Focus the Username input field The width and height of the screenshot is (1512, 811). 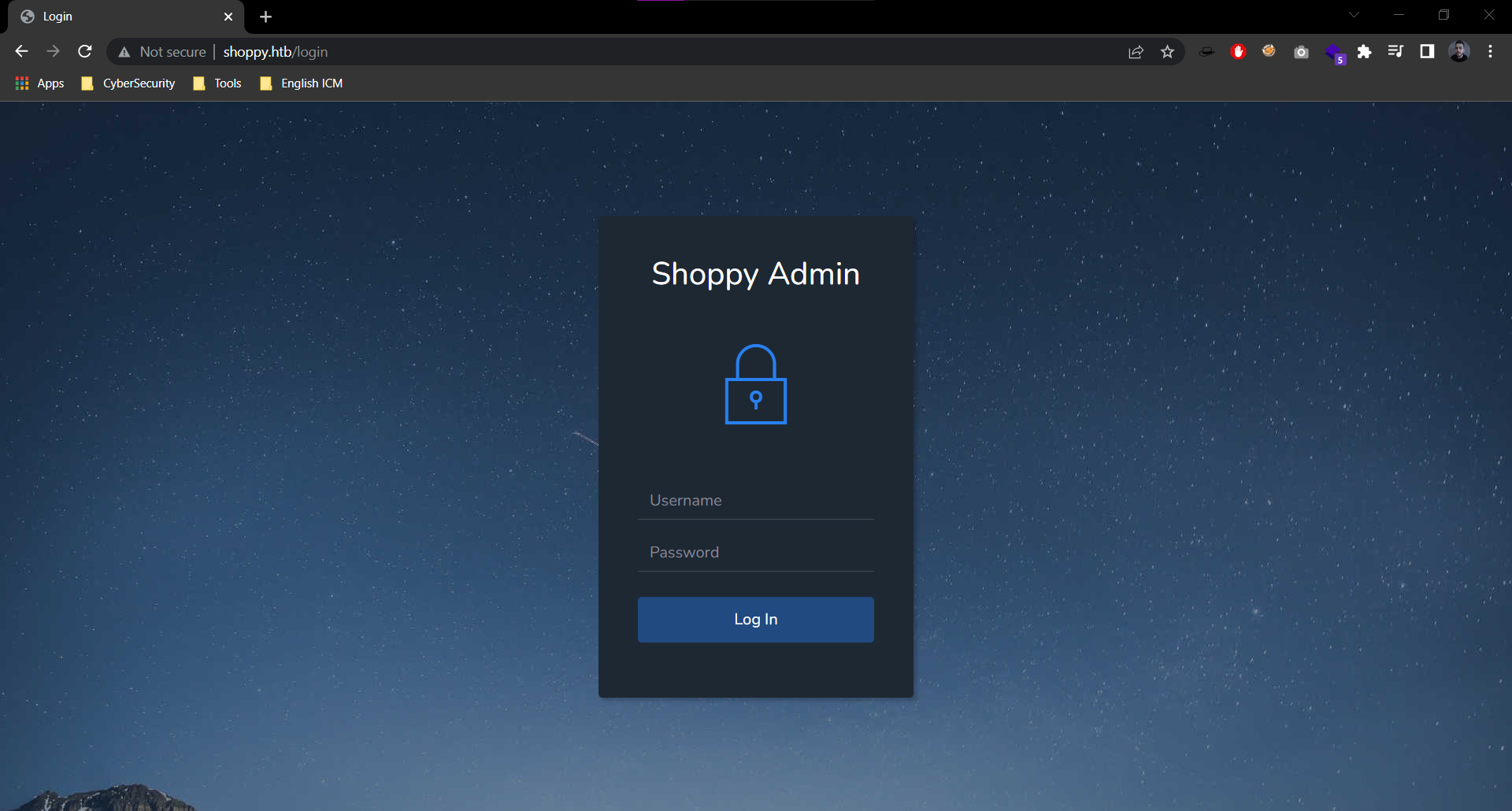pyautogui.click(x=755, y=501)
